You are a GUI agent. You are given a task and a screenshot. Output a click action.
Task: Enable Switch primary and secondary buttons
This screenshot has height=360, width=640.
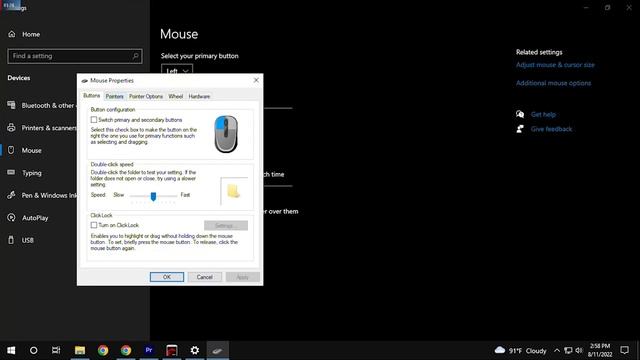point(94,120)
